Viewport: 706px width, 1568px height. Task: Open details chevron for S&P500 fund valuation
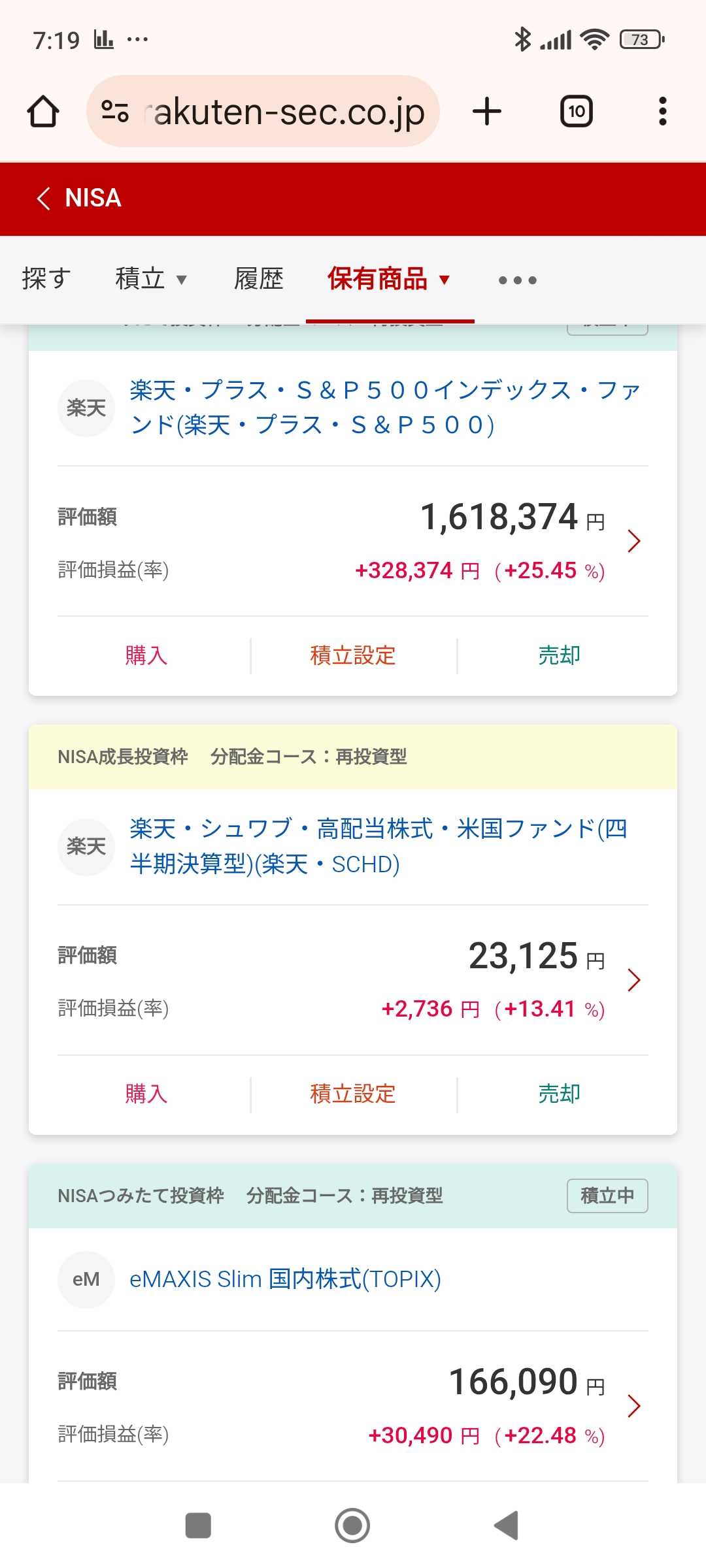click(633, 541)
